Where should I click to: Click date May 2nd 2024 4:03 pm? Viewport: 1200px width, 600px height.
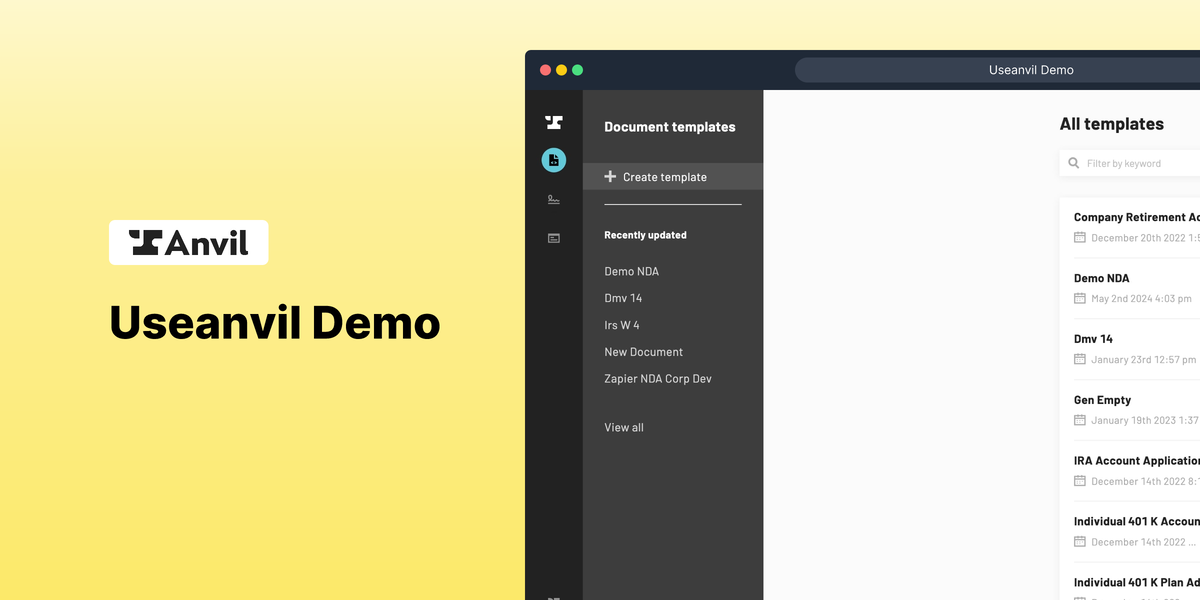pos(1141,299)
